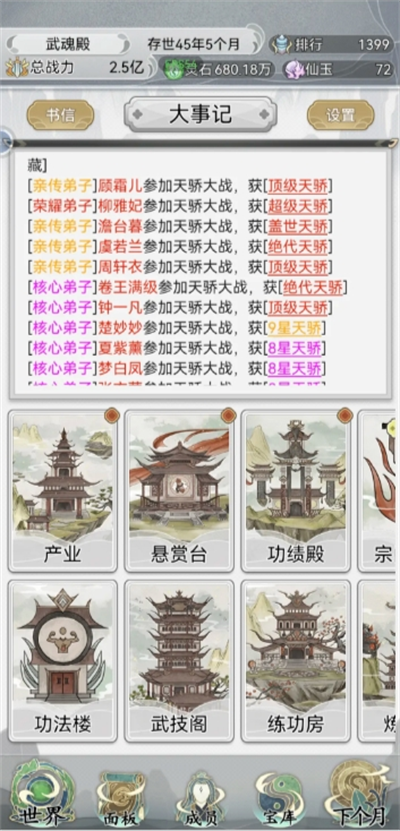Open the 世界 world map icon

[43, 792]
